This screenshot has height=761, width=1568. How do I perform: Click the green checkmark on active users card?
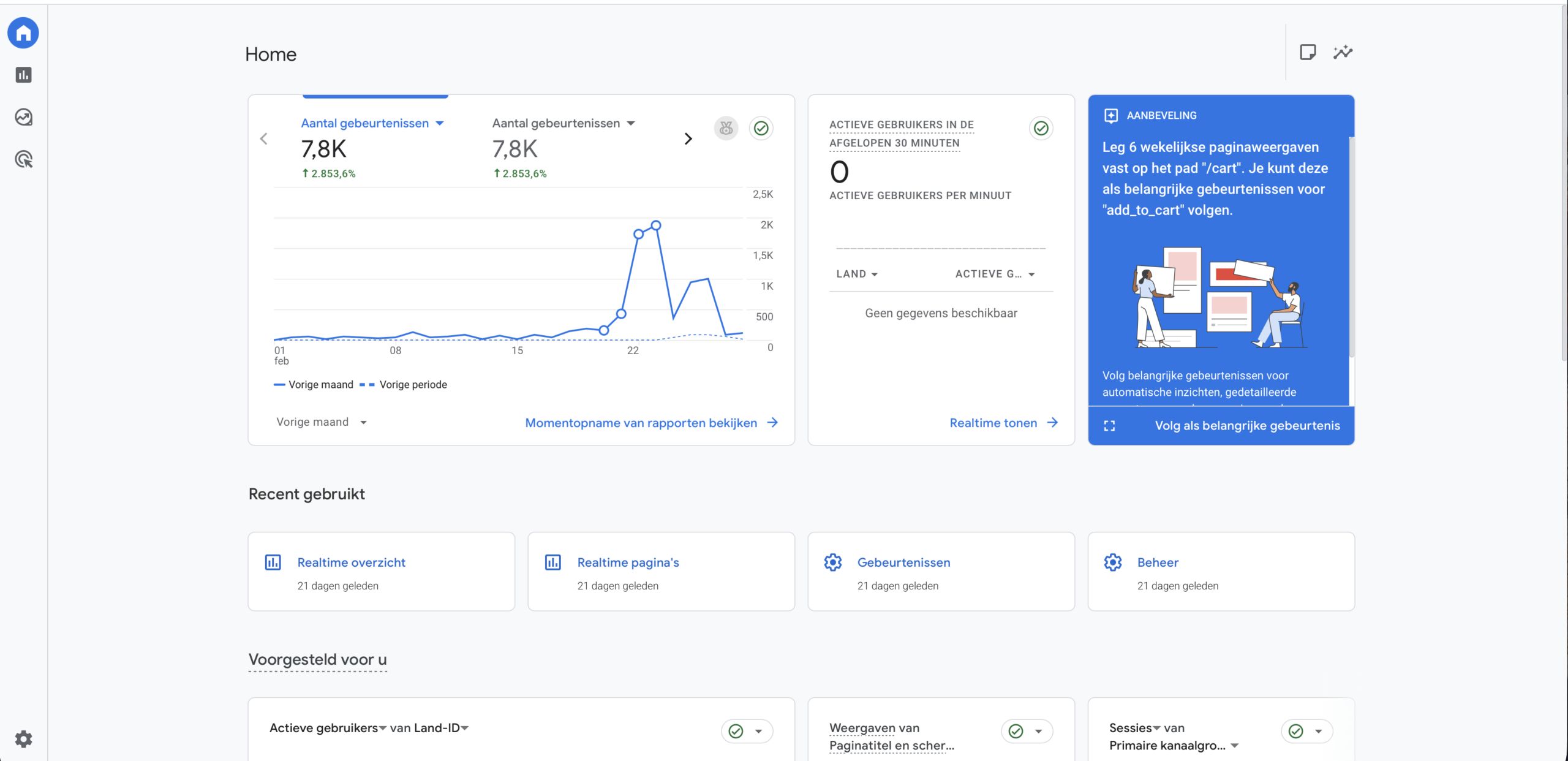click(x=1041, y=128)
